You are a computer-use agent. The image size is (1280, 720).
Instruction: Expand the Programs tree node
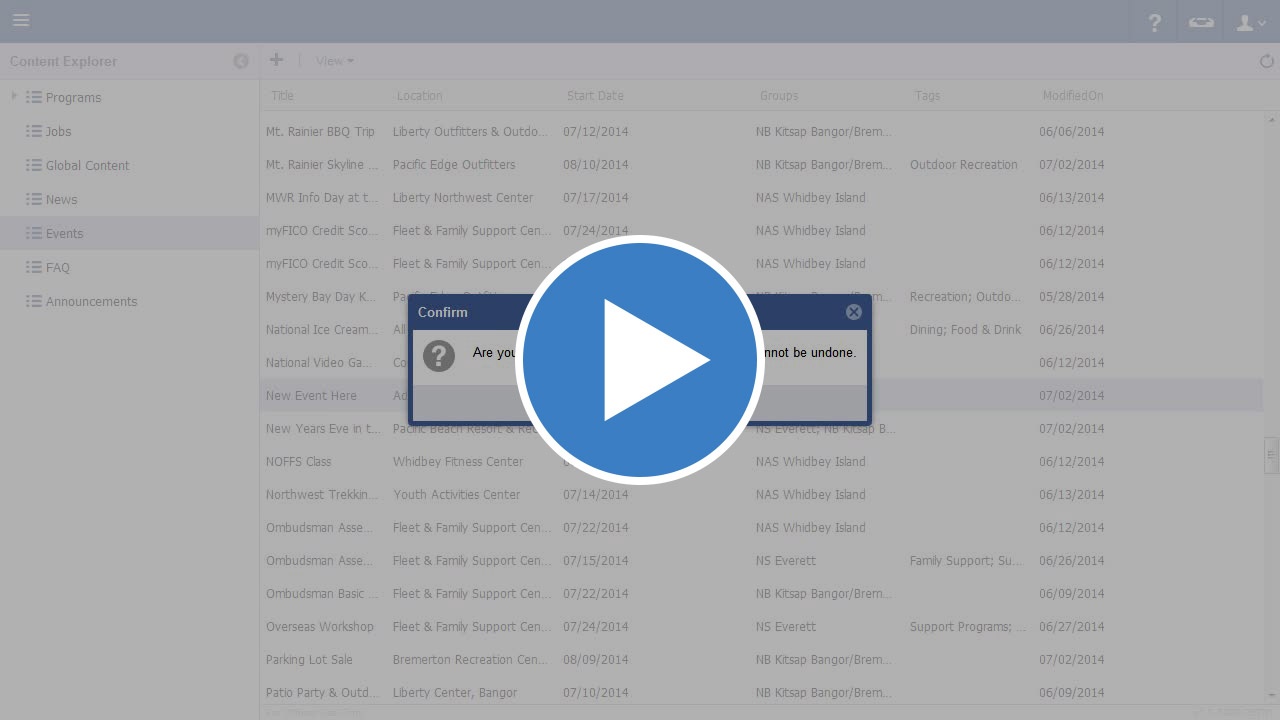pyautogui.click(x=14, y=97)
